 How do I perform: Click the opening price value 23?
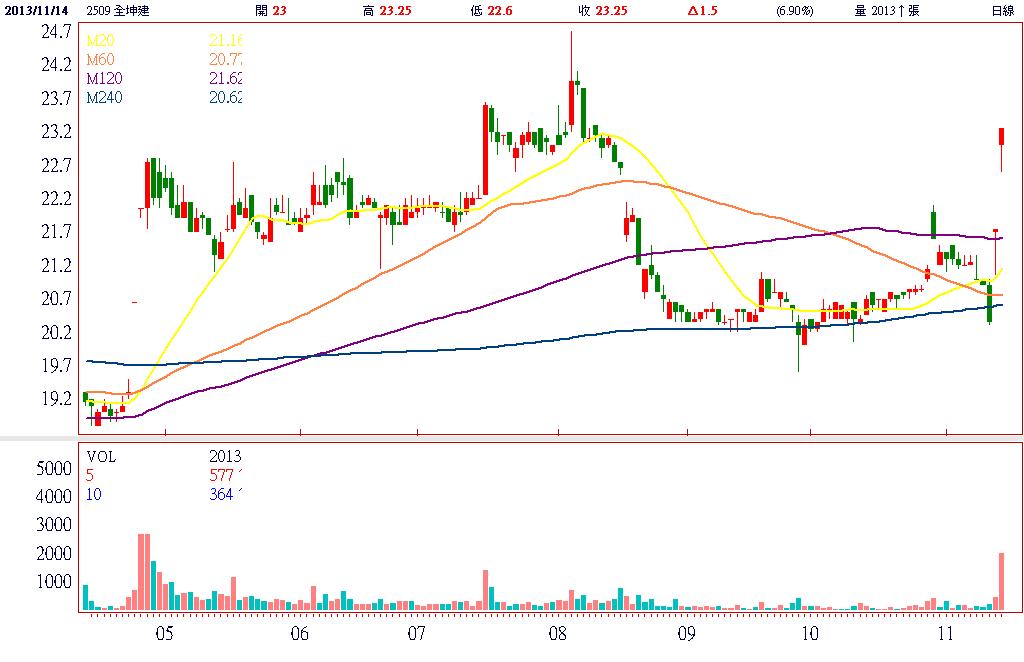tap(280, 10)
